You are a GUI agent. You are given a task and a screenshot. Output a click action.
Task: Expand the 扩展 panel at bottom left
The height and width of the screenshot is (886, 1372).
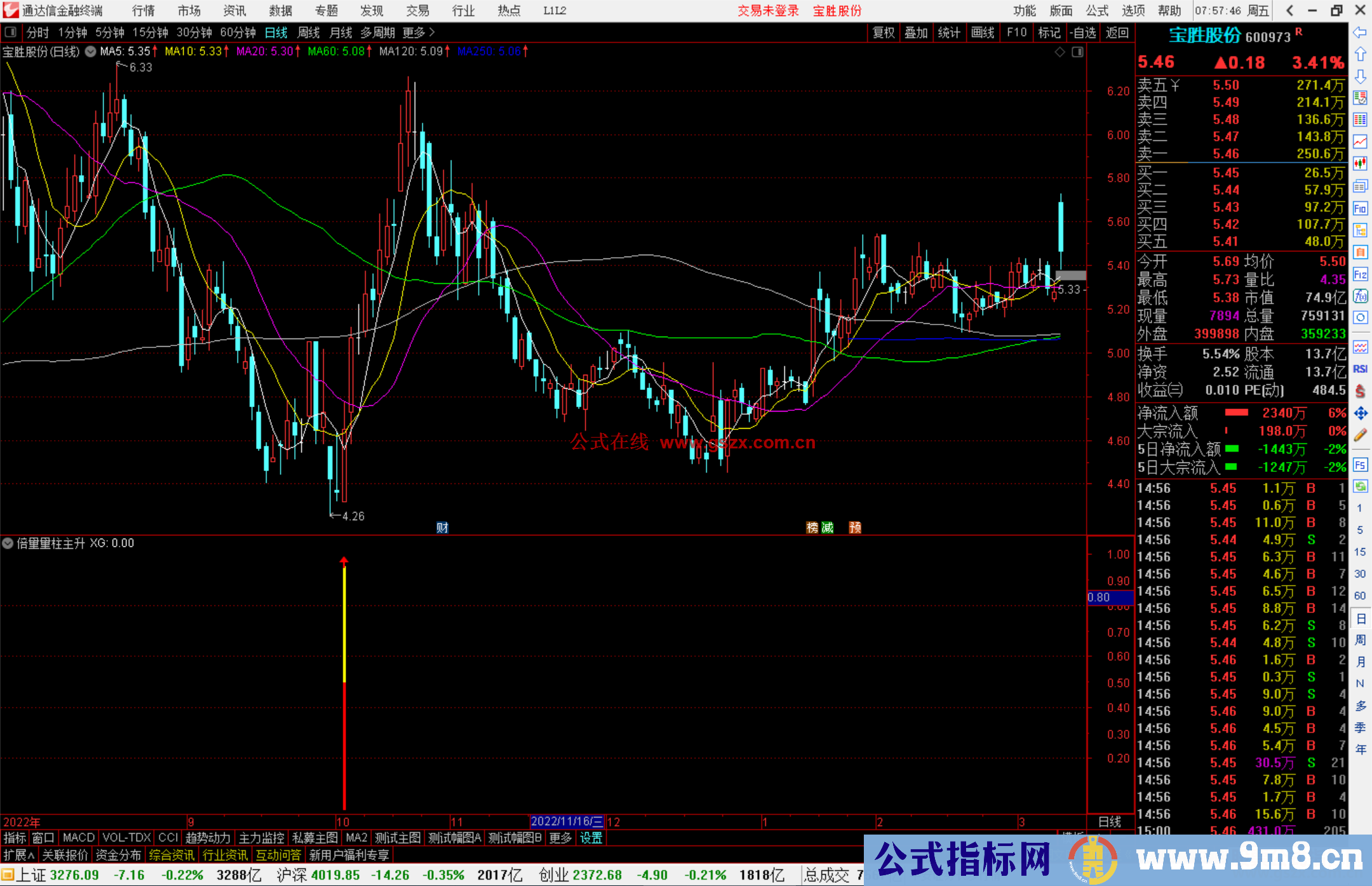19,856
